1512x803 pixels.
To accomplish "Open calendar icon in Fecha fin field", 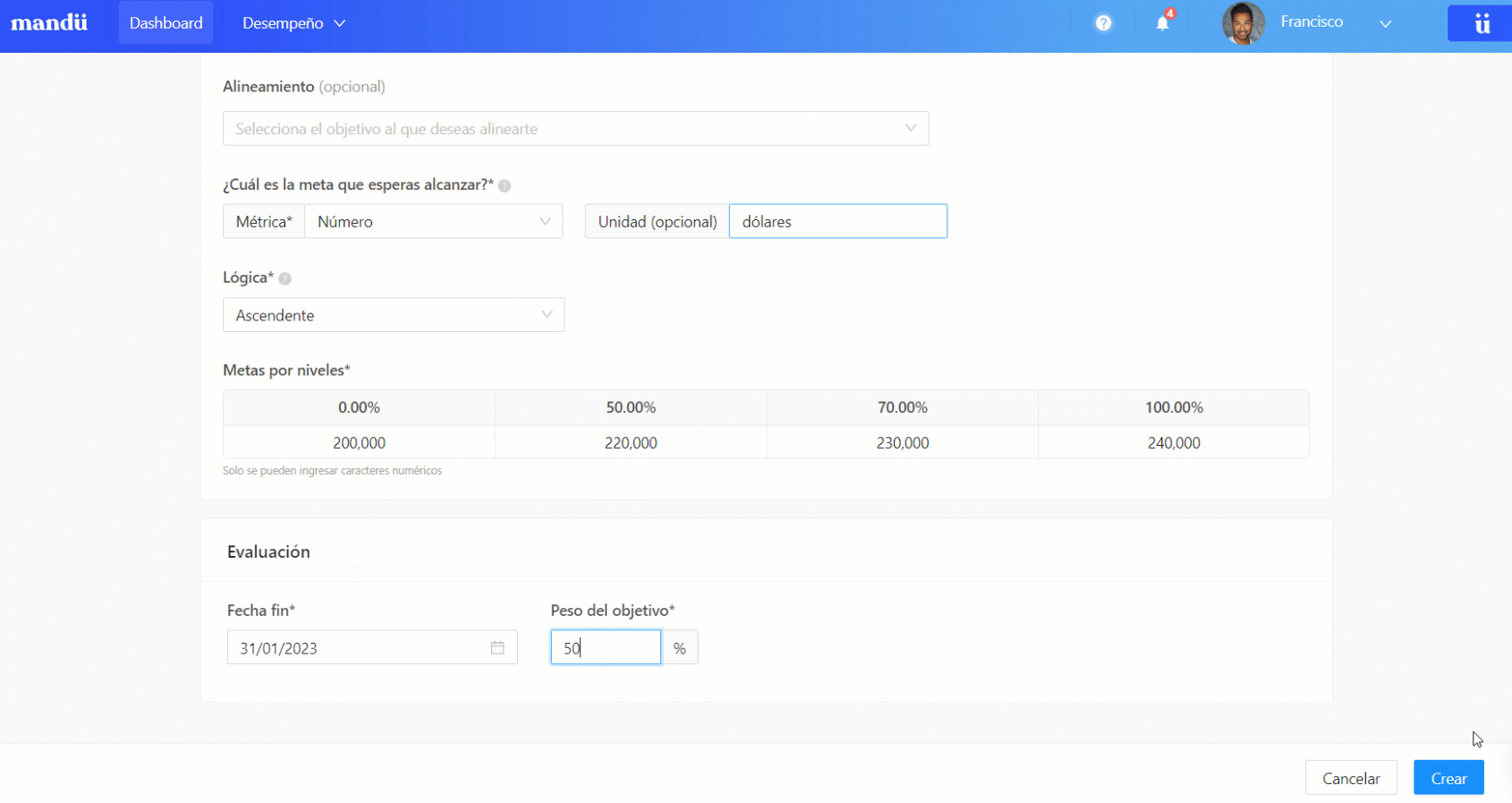I will point(497,647).
